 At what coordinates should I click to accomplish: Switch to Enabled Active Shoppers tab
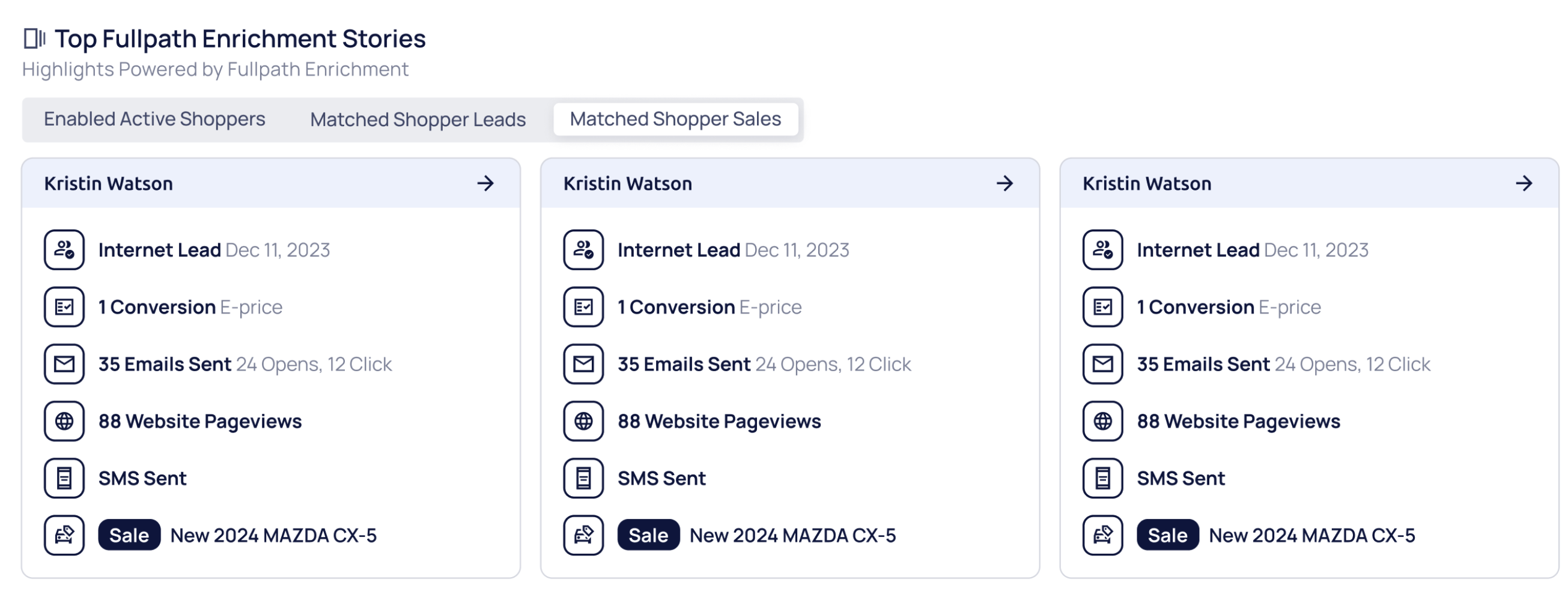click(x=154, y=120)
